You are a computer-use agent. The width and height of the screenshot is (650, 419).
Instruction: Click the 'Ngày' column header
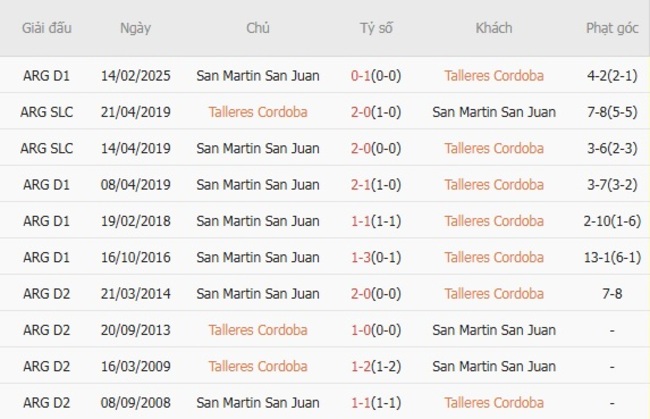[x=135, y=28]
